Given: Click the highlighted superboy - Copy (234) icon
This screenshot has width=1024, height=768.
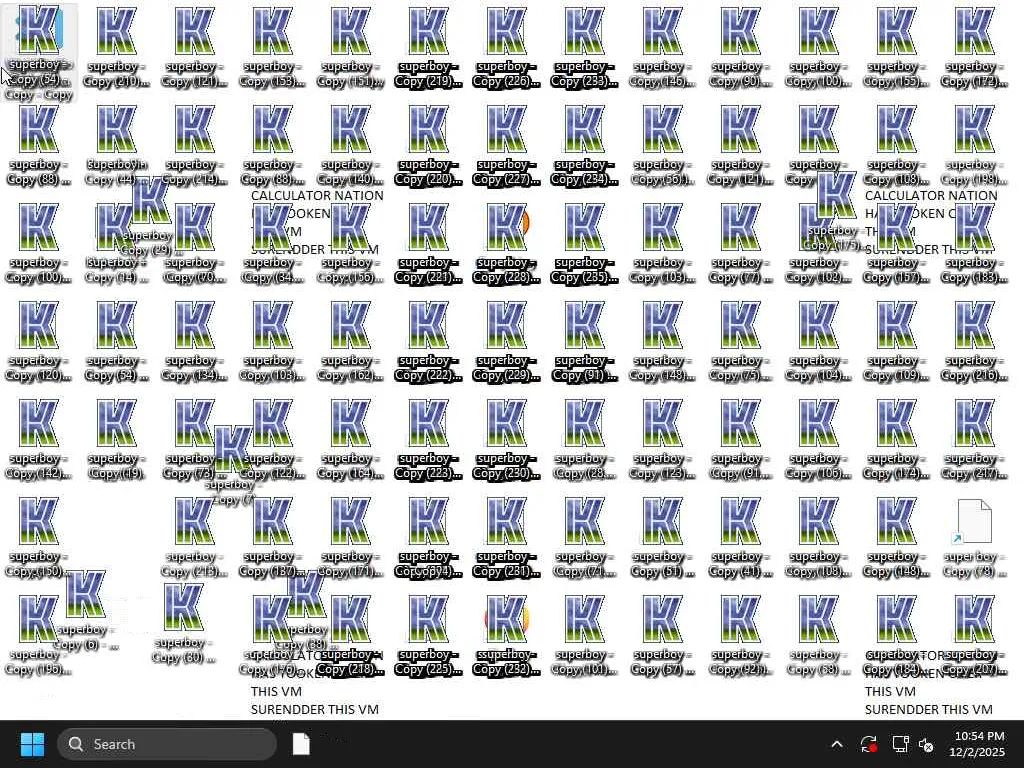Looking at the screenshot, I should 584,145.
